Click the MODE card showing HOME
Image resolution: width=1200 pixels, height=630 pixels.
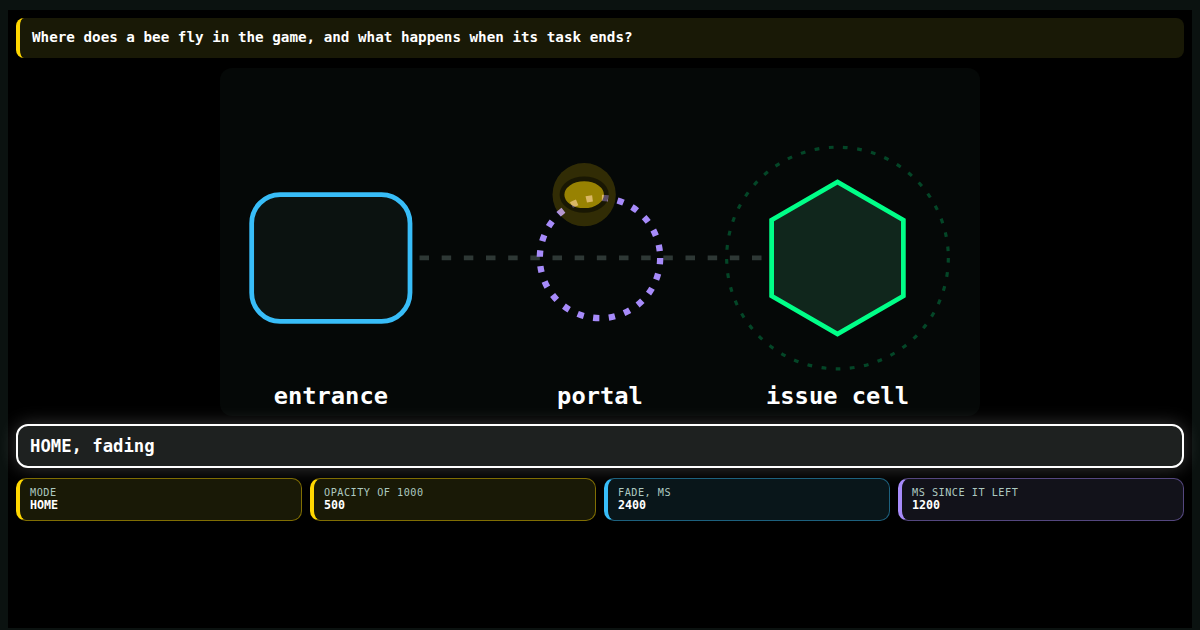pyautogui.click(x=159, y=499)
